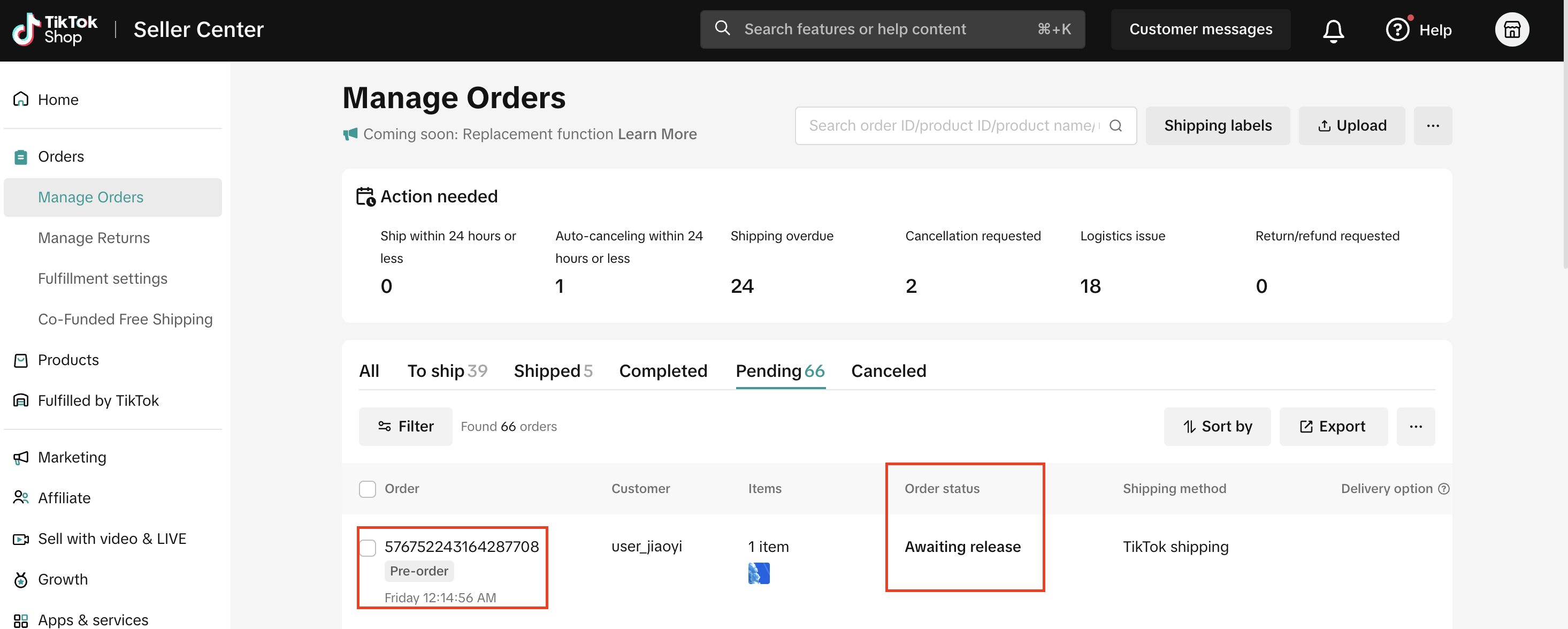
Task: Click the Search features or help field
Action: pyautogui.click(x=892, y=29)
